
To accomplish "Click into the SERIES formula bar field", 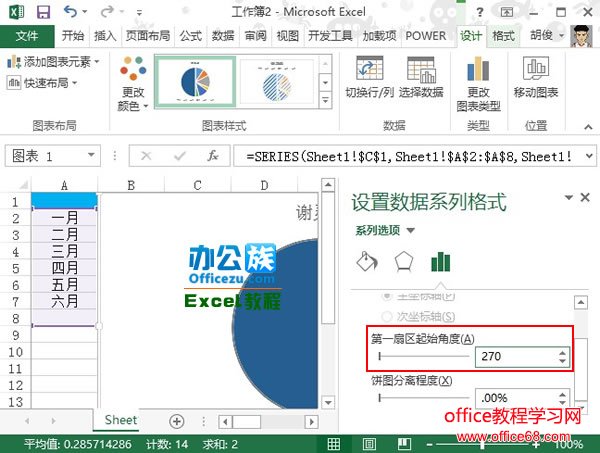I will (x=409, y=156).
